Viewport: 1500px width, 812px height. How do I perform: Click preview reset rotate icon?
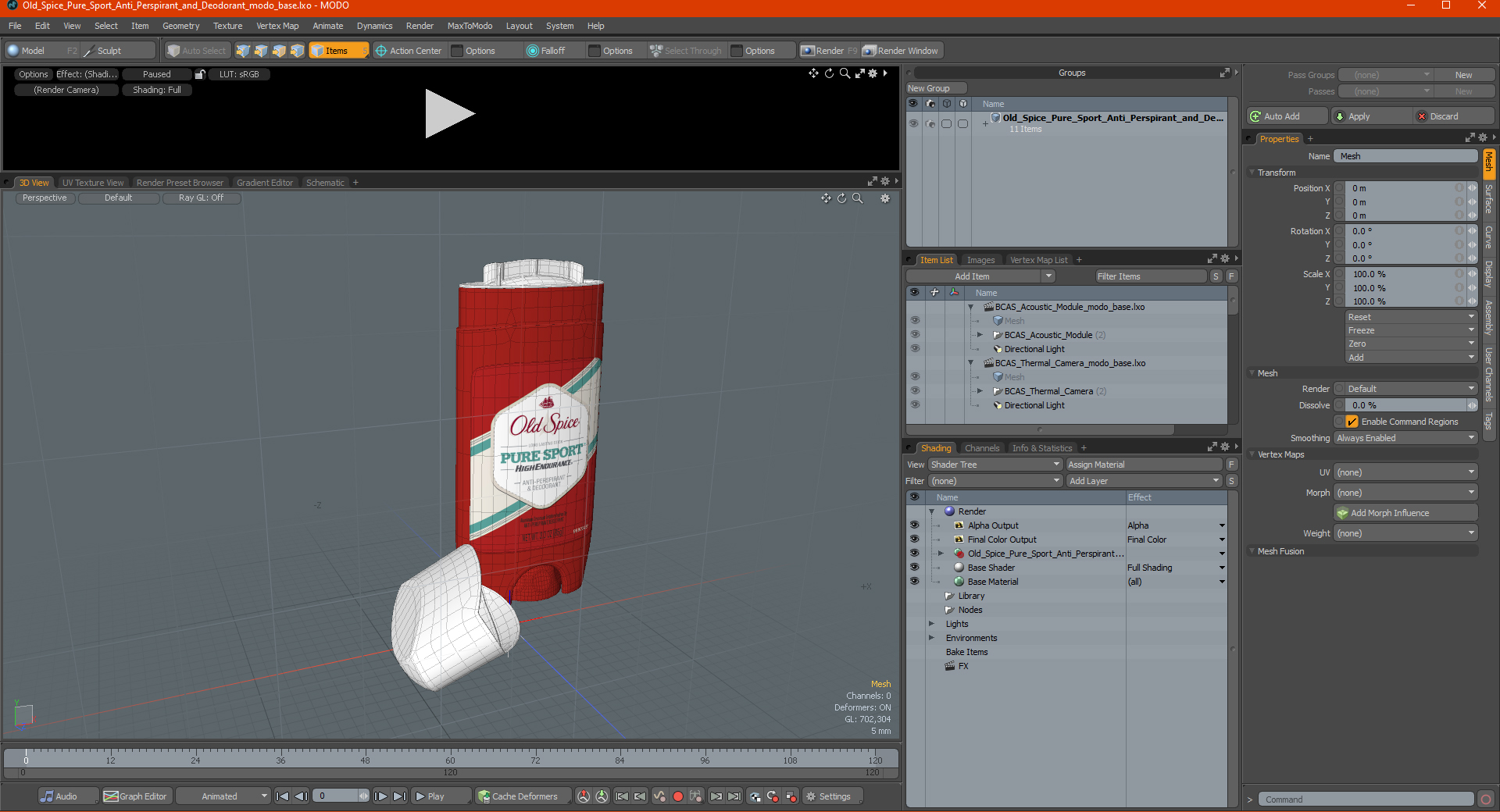[x=829, y=73]
